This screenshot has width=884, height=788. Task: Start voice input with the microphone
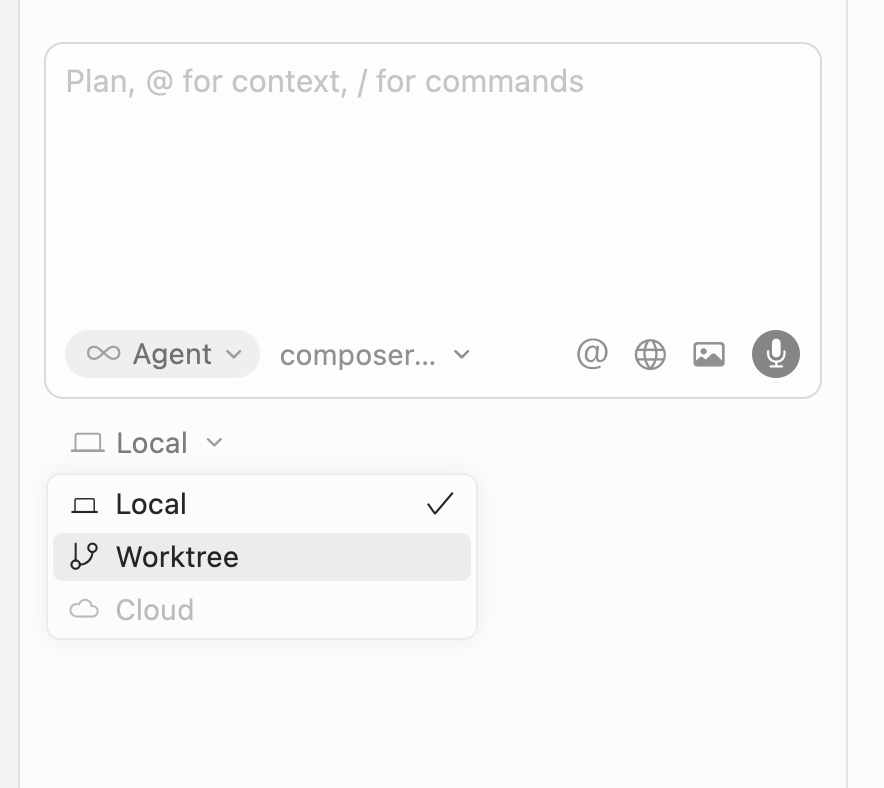(x=775, y=354)
